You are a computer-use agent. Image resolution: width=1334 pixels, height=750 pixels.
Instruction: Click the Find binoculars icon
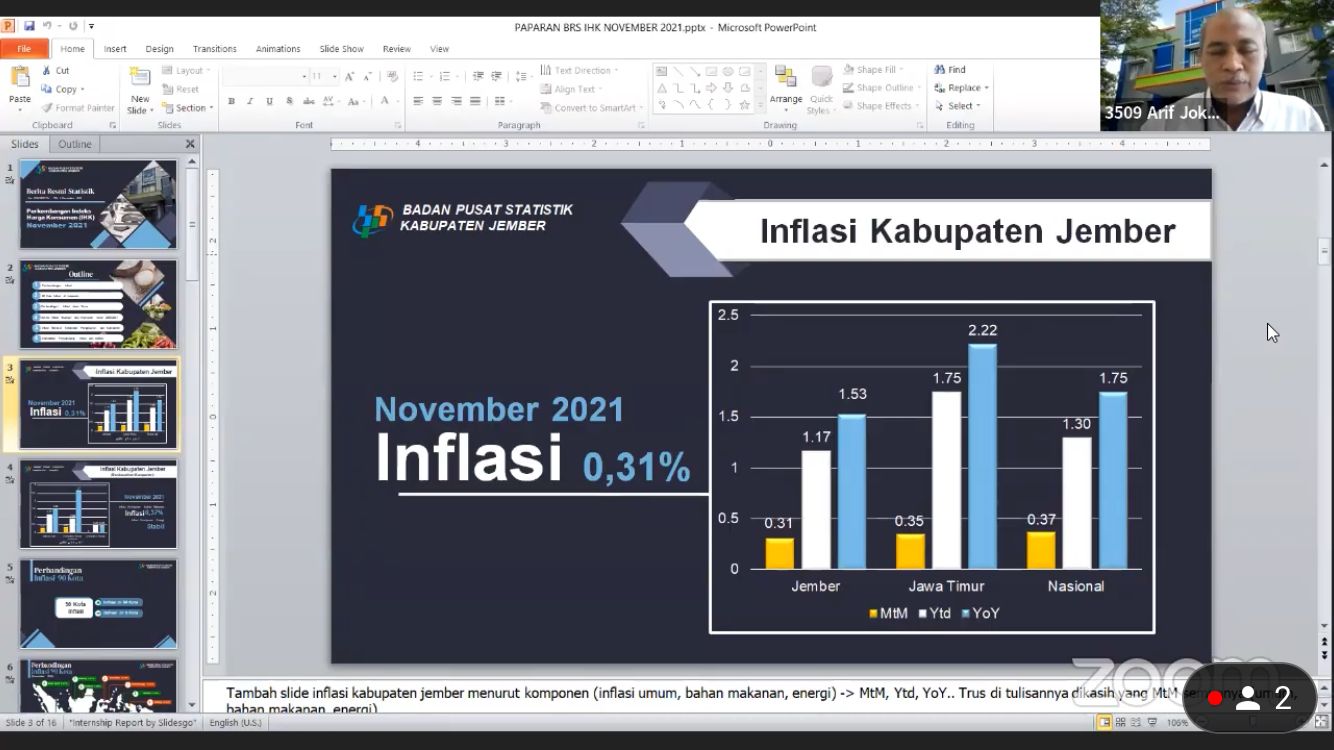941,70
